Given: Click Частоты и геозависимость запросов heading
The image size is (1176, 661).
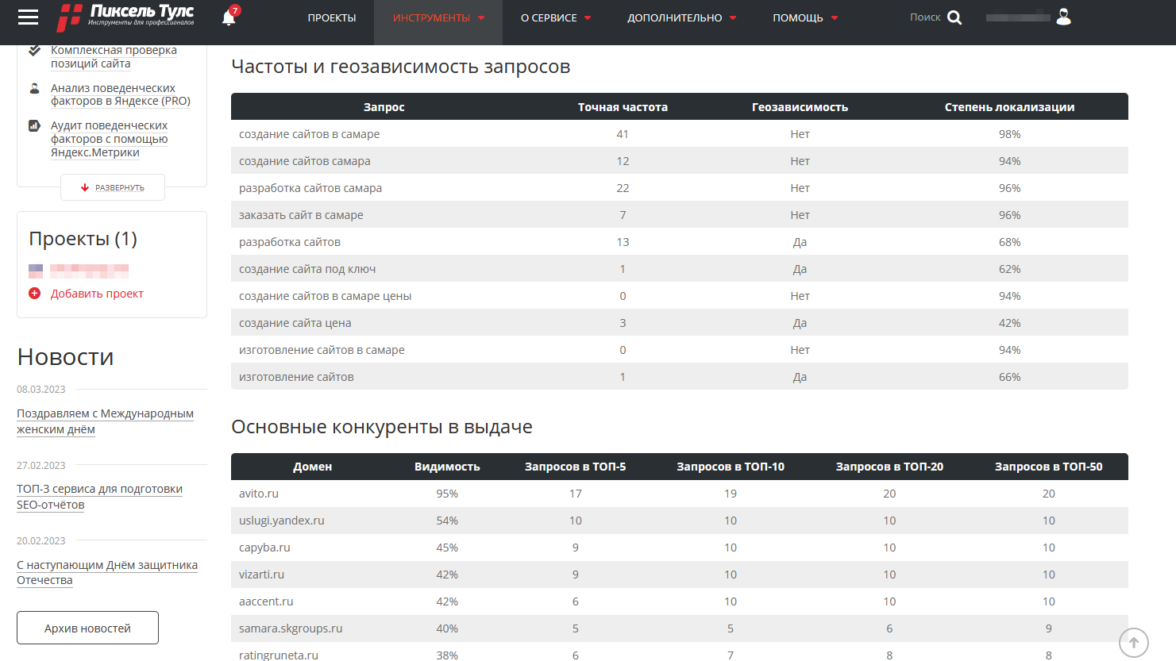Looking at the screenshot, I should 400,67.
